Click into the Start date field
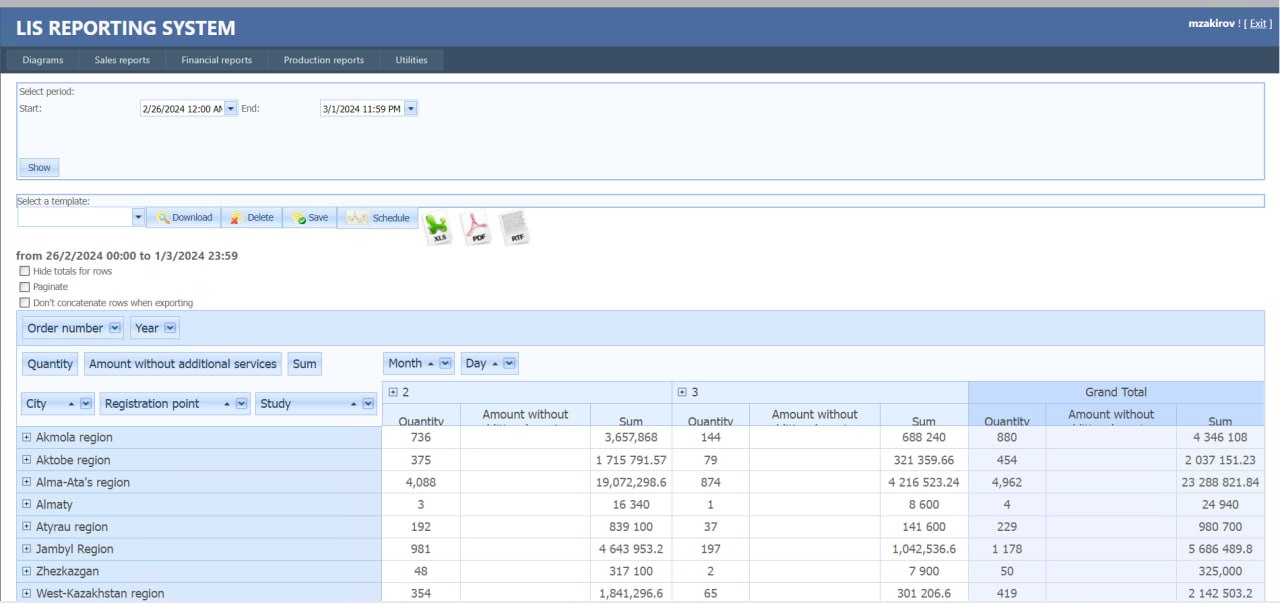1280x603 pixels. tap(182, 108)
